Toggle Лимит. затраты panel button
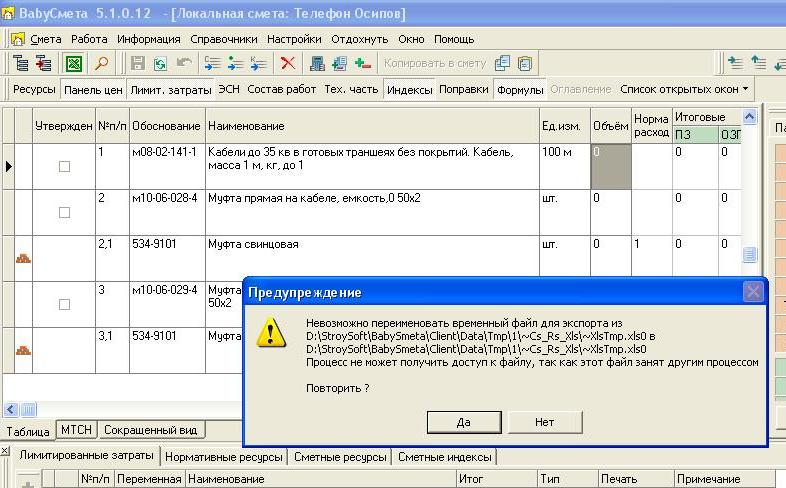The height and width of the screenshot is (488, 786). (x=171, y=90)
